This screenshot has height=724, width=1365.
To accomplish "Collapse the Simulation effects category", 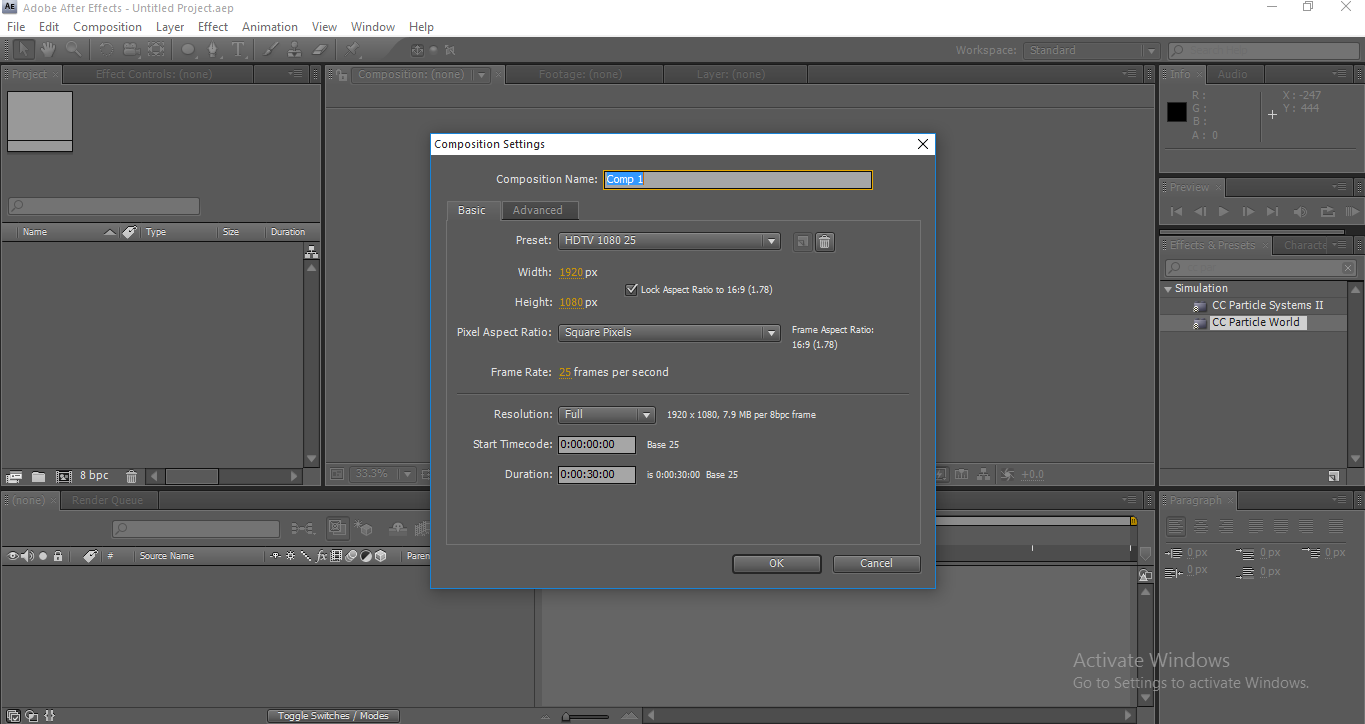I will point(1168,289).
